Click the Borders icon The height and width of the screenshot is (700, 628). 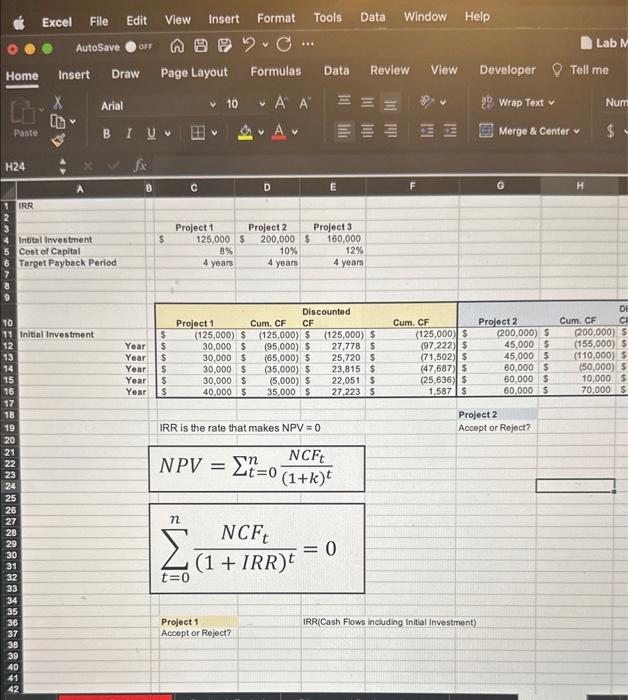198,133
